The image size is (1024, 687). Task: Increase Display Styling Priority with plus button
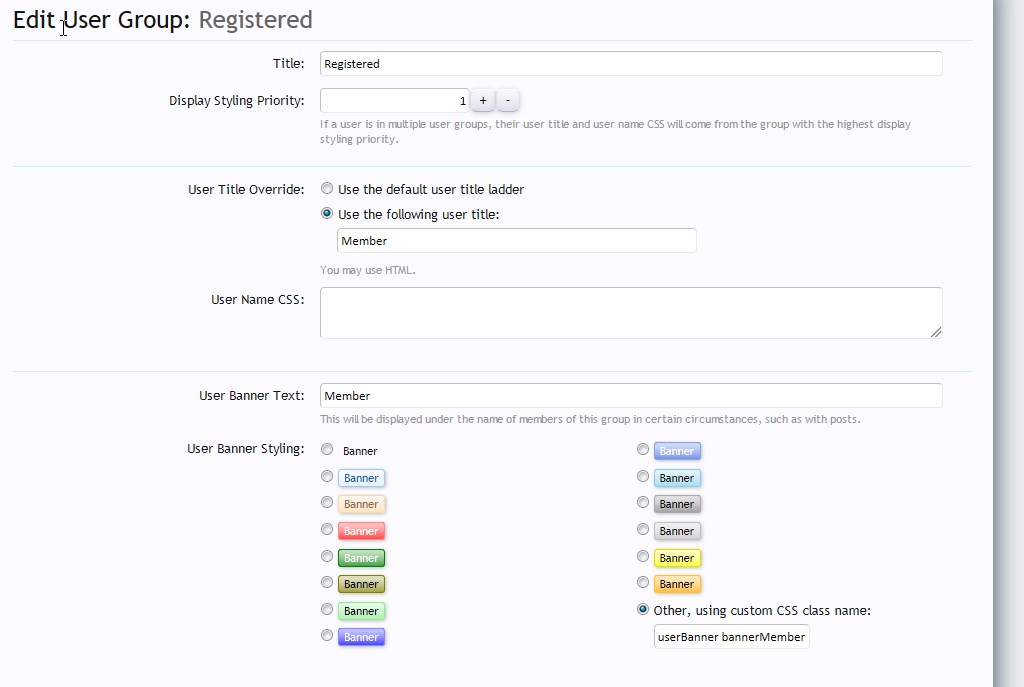pos(482,101)
